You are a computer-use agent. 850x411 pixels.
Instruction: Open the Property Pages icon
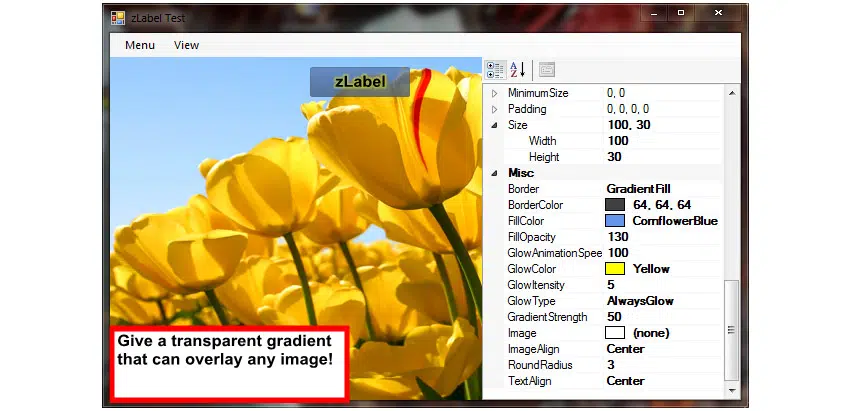[x=547, y=70]
